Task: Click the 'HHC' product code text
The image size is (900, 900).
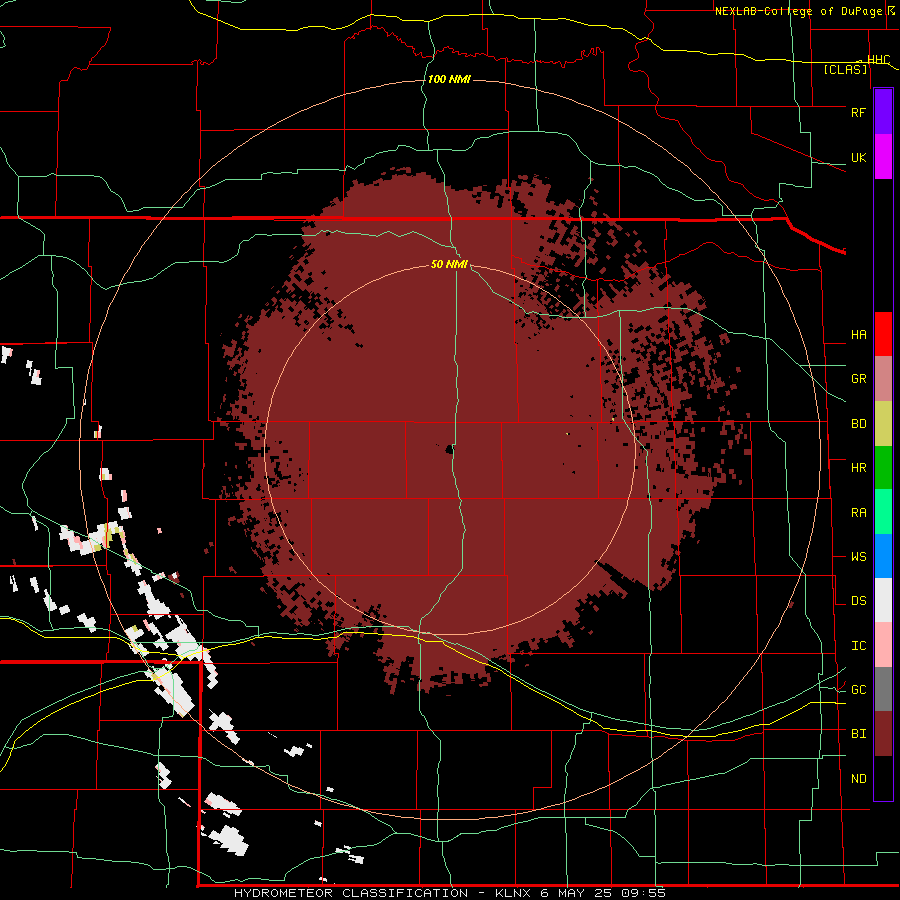Action: [x=878, y=60]
